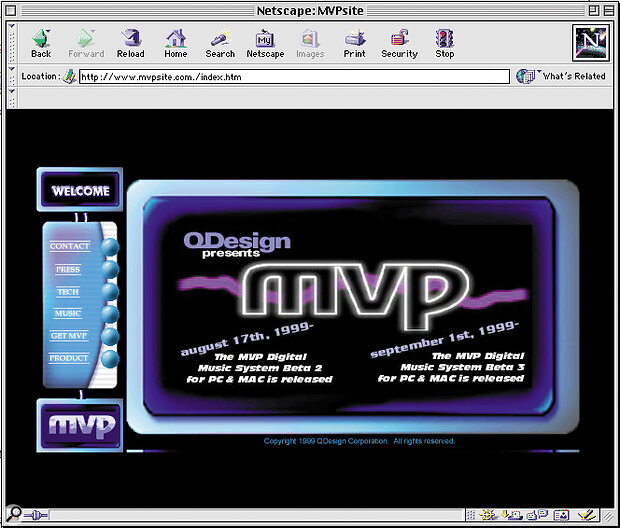
Task: Open the My Netscape toolbar button
Action: [x=265, y=44]
